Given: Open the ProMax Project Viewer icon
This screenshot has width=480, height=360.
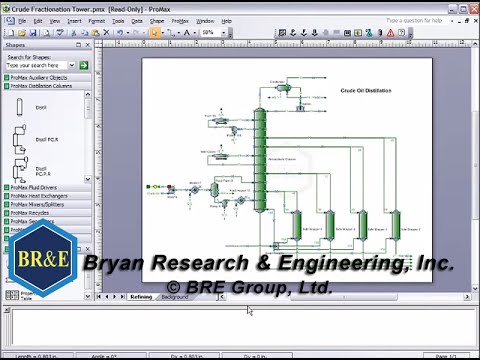Looking at the screenshot, I should (282, 33).
